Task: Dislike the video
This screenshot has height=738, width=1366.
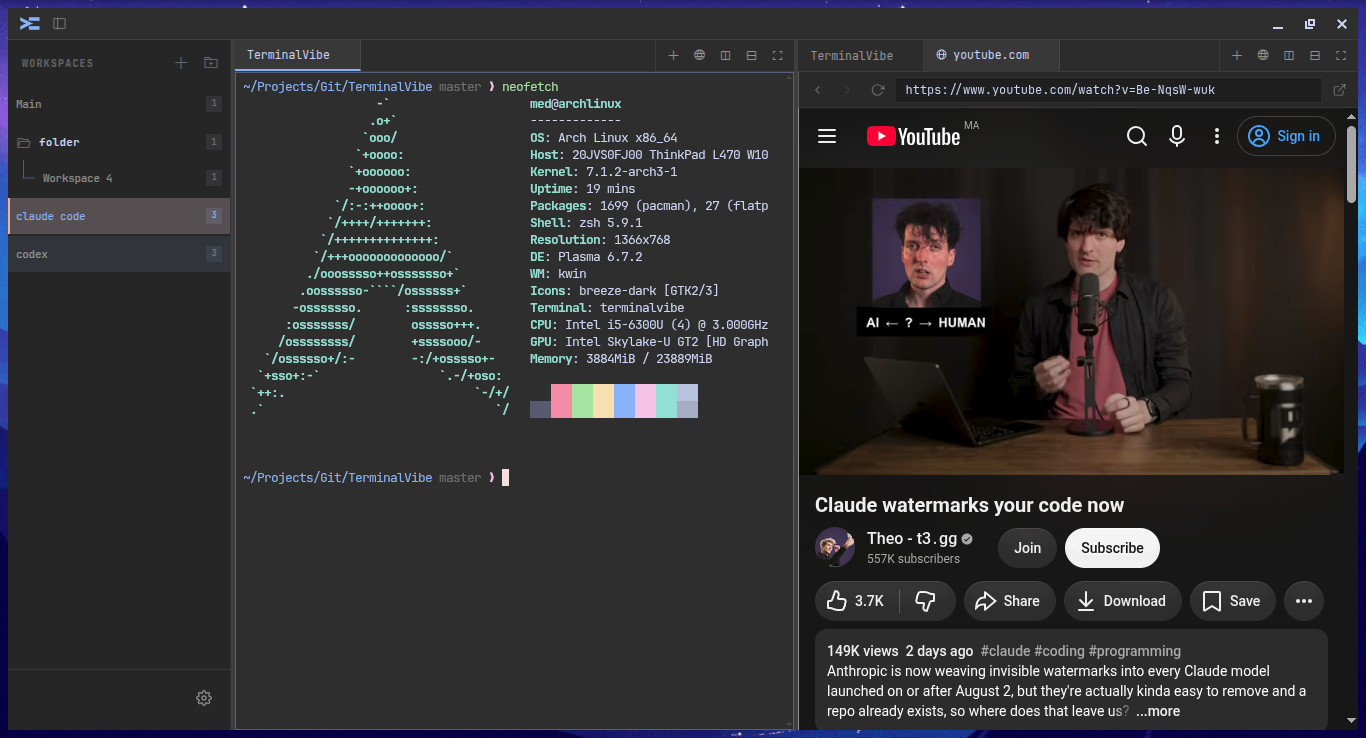Action: (926, 601)
